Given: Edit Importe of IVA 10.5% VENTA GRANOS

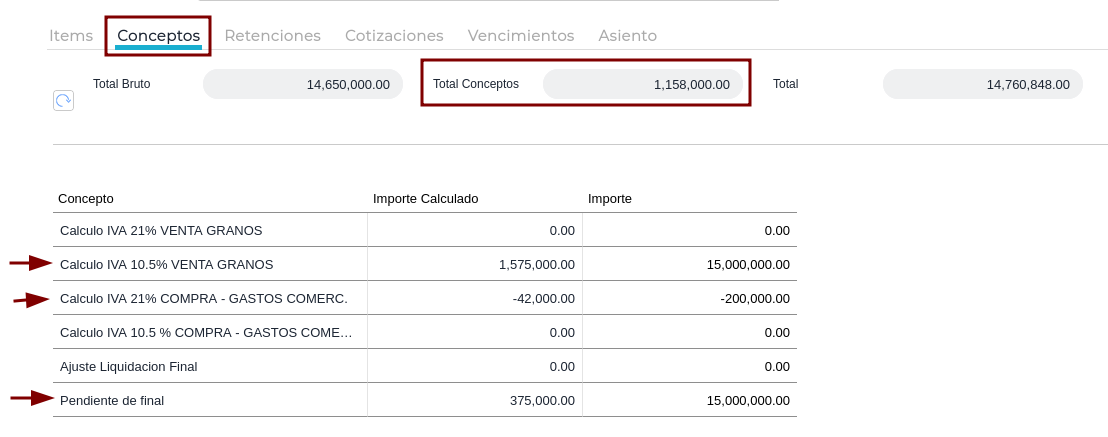Looking at the screenshot, I should click(x=690, y=264).
